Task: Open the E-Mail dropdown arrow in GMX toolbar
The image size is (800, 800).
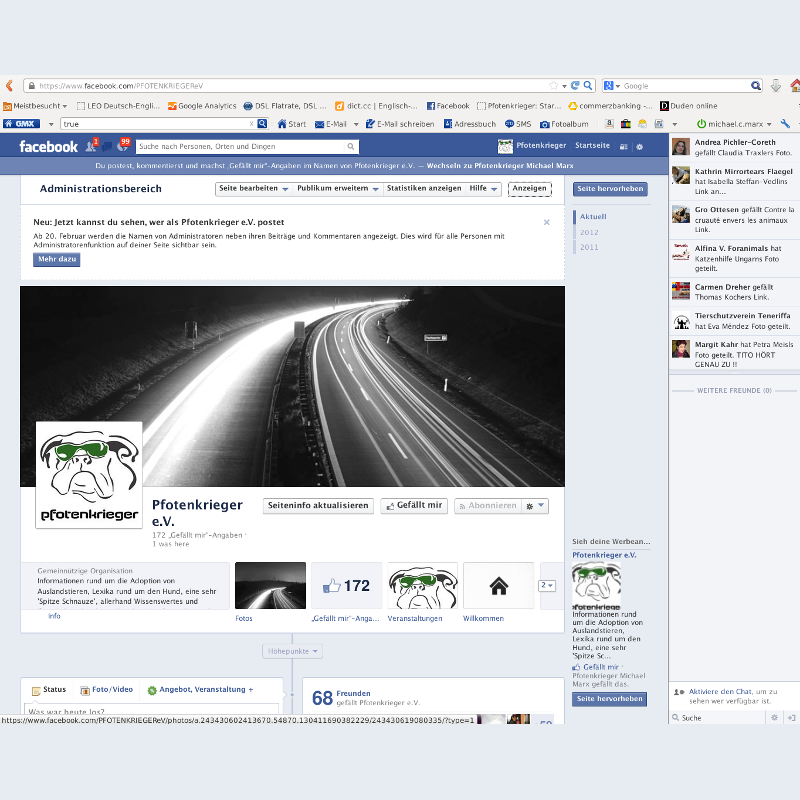Action: pos(356,124)
